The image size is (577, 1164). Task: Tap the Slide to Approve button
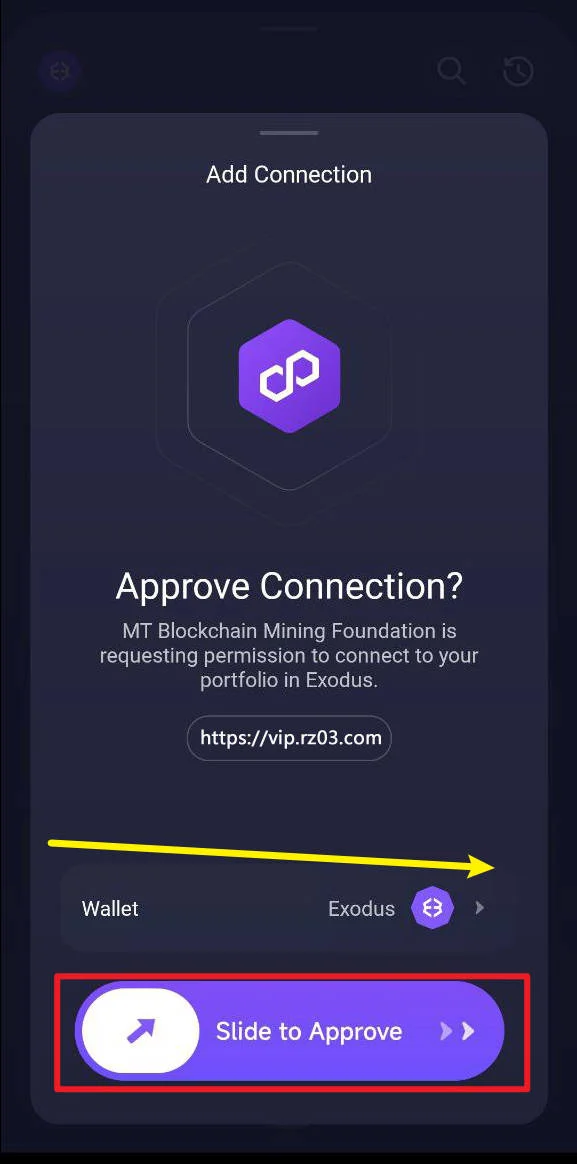coord(290,1030)
